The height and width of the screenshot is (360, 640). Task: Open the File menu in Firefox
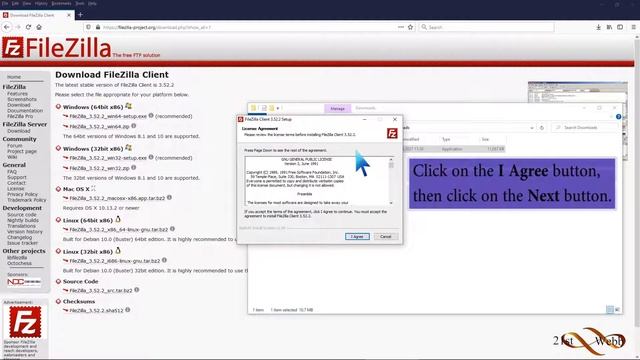(5, 3)
